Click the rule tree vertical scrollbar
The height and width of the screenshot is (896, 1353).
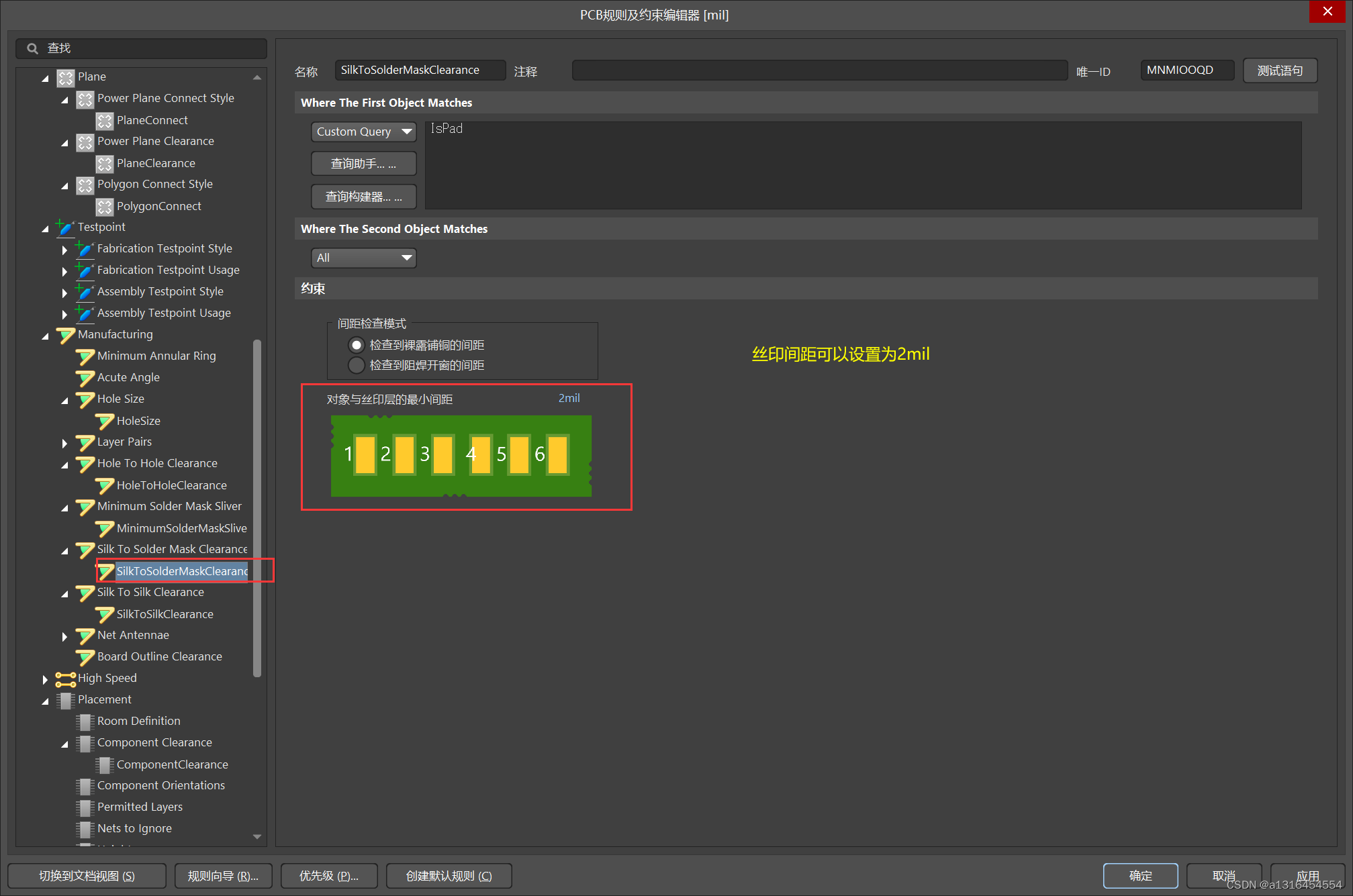pos(256,510)
